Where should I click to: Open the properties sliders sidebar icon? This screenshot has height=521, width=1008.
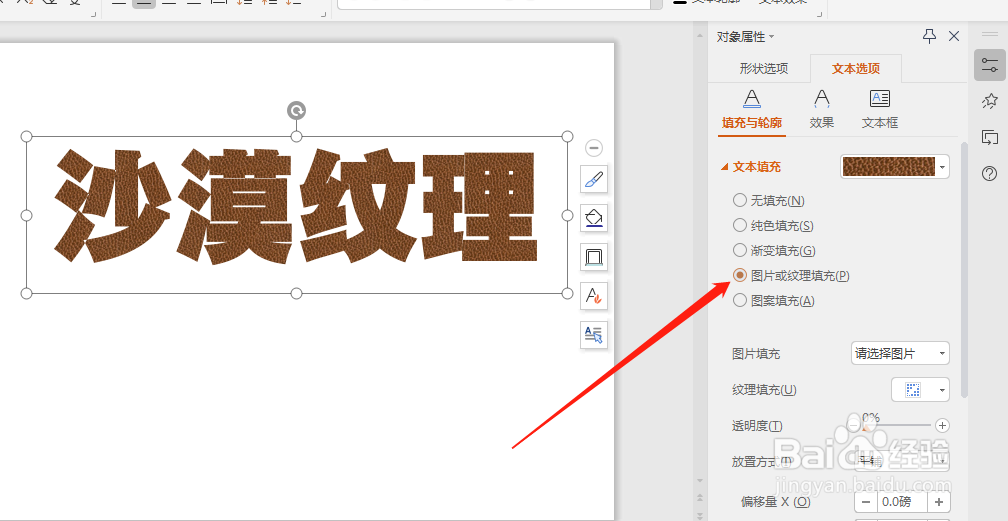pyautogui.click(x=990, y=64)
